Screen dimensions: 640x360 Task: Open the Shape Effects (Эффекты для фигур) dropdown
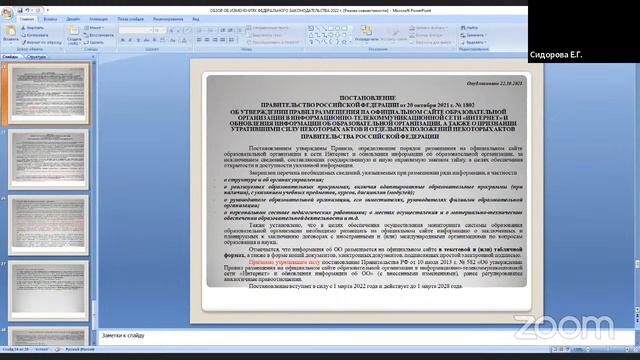[431, 42]
